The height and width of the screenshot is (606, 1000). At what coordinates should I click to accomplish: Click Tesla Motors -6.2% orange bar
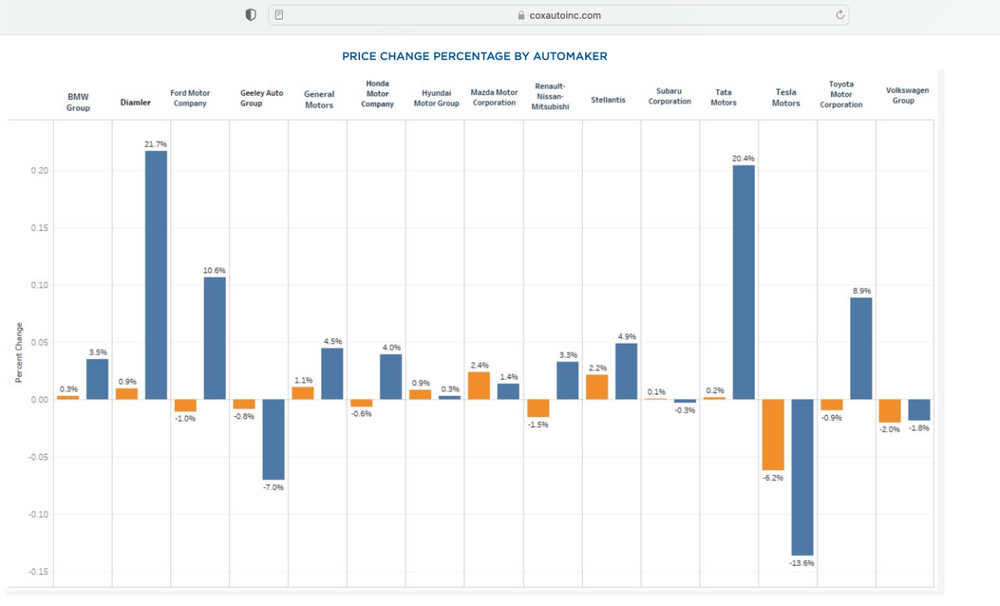pyautogui.click(x=772, y=435)
